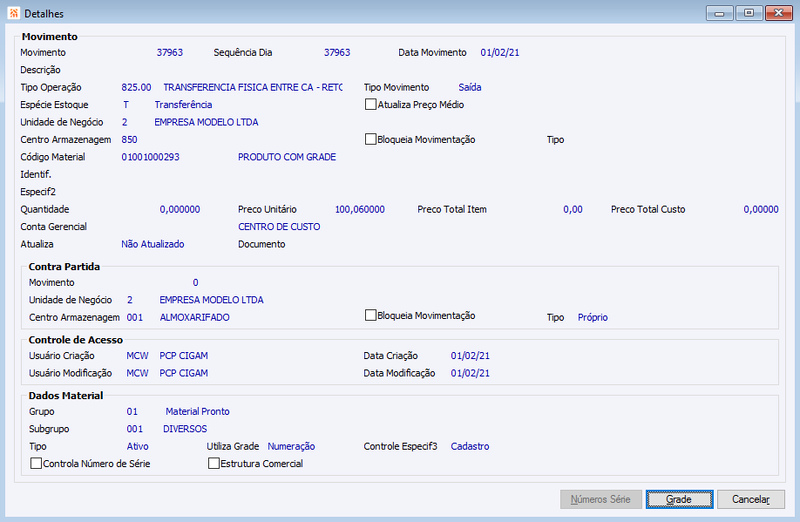Click PCP CIGAM next to Usuário Modificação

click(184, 373)
